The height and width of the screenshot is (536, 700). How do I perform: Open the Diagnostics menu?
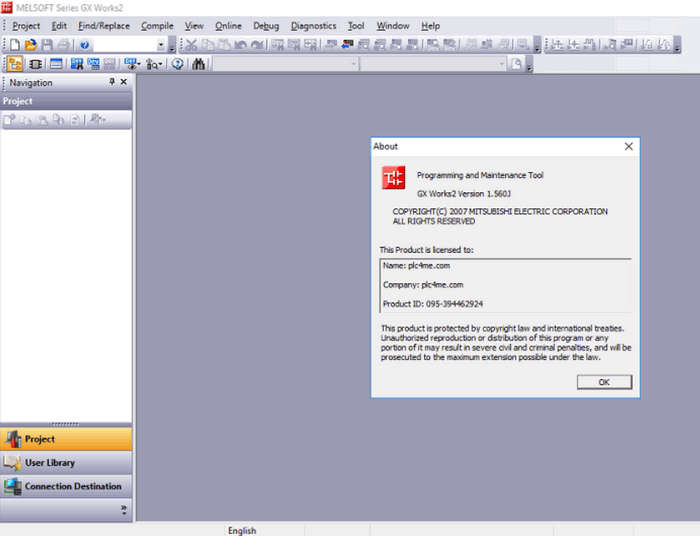pos(313,26)
